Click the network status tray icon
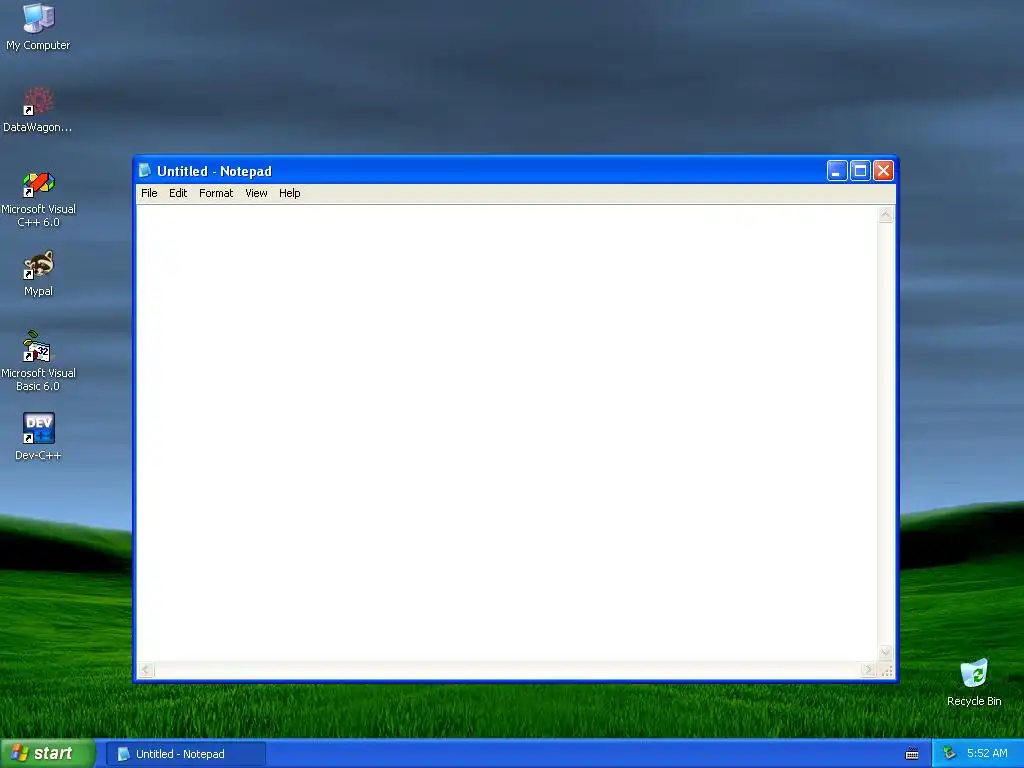1024x768 pixels. click(949, 754)
